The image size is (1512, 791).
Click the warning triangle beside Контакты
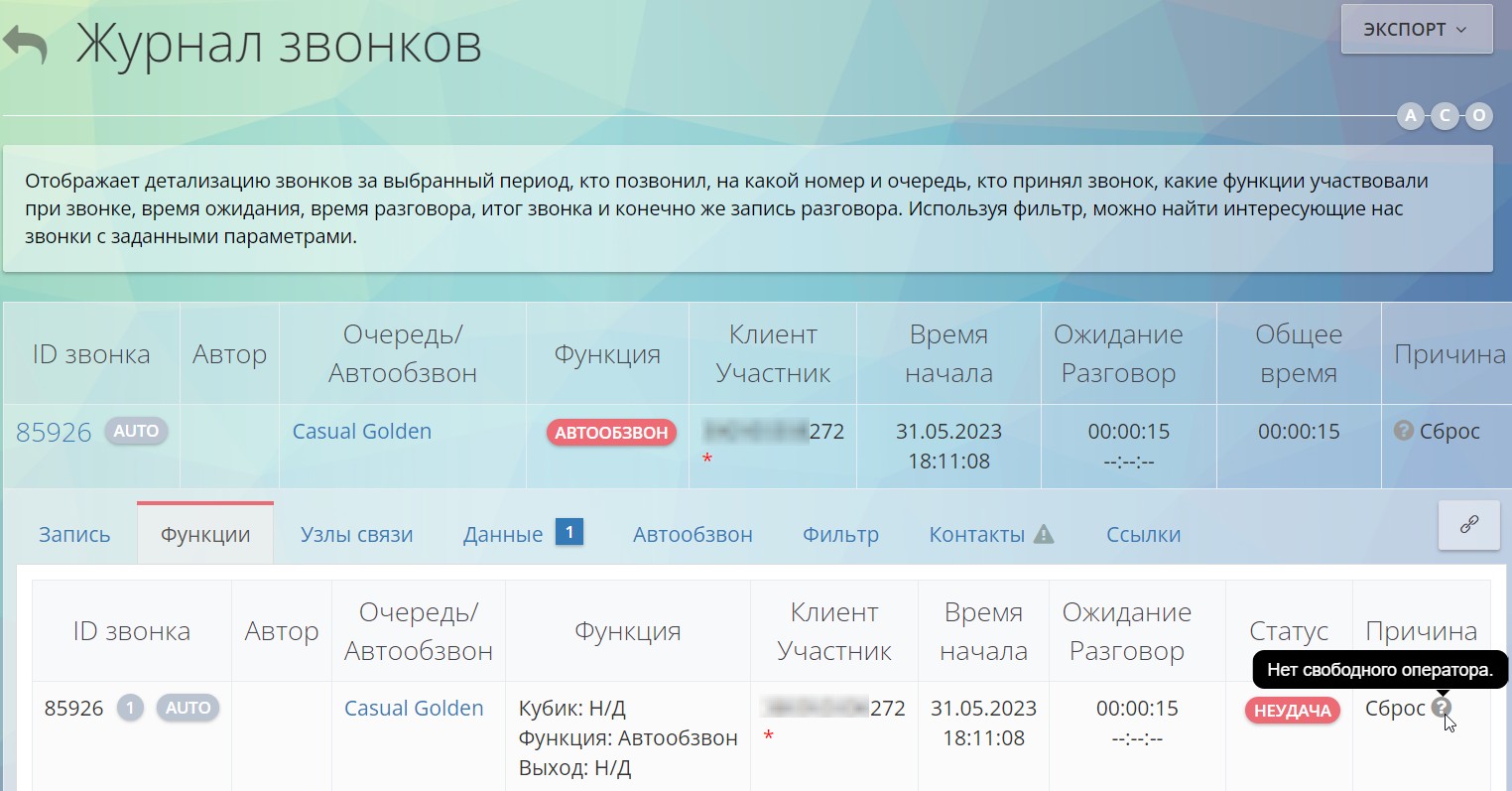click(x=1044, y=534)
